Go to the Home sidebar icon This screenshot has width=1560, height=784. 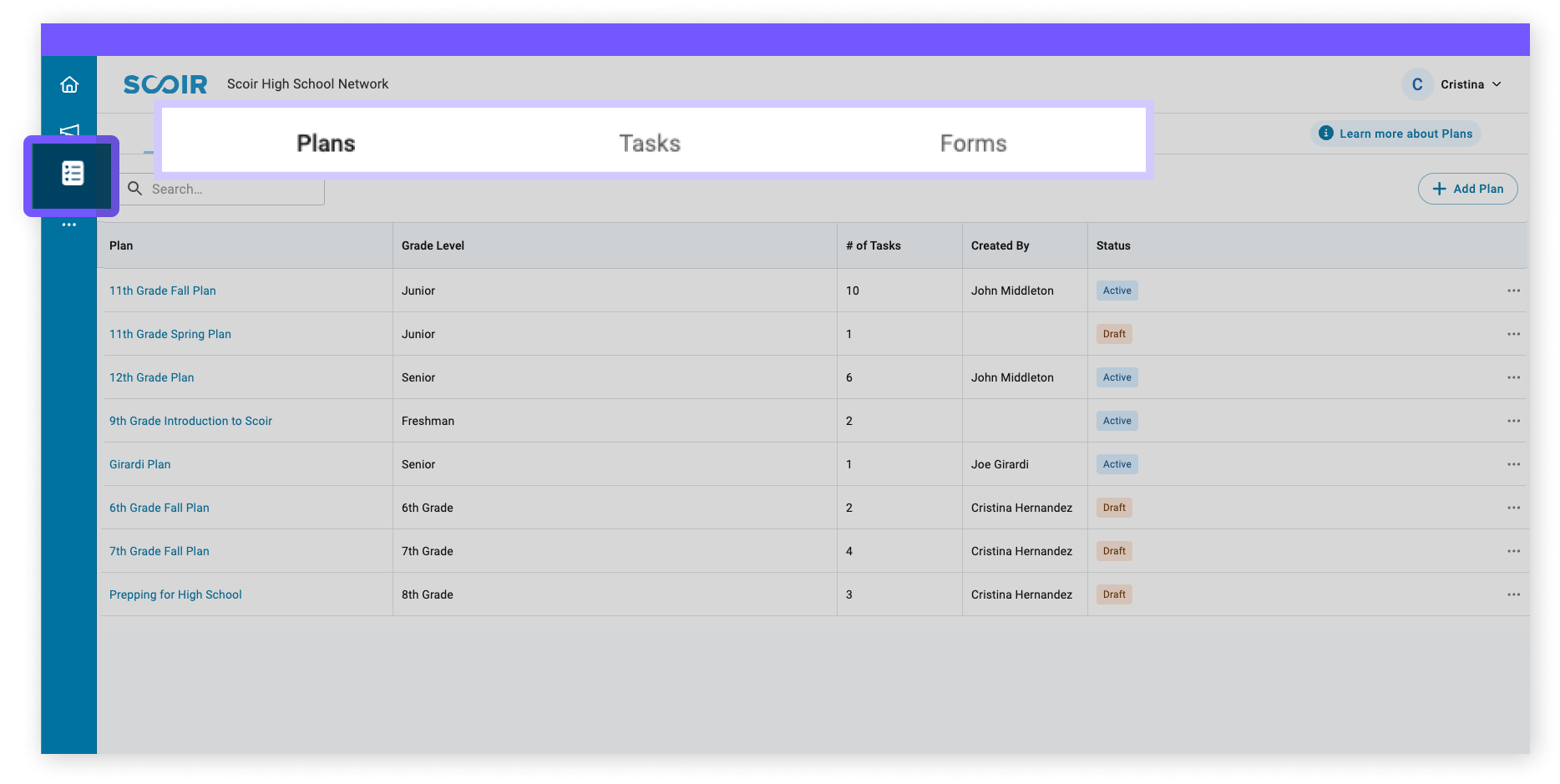point(69,84)
